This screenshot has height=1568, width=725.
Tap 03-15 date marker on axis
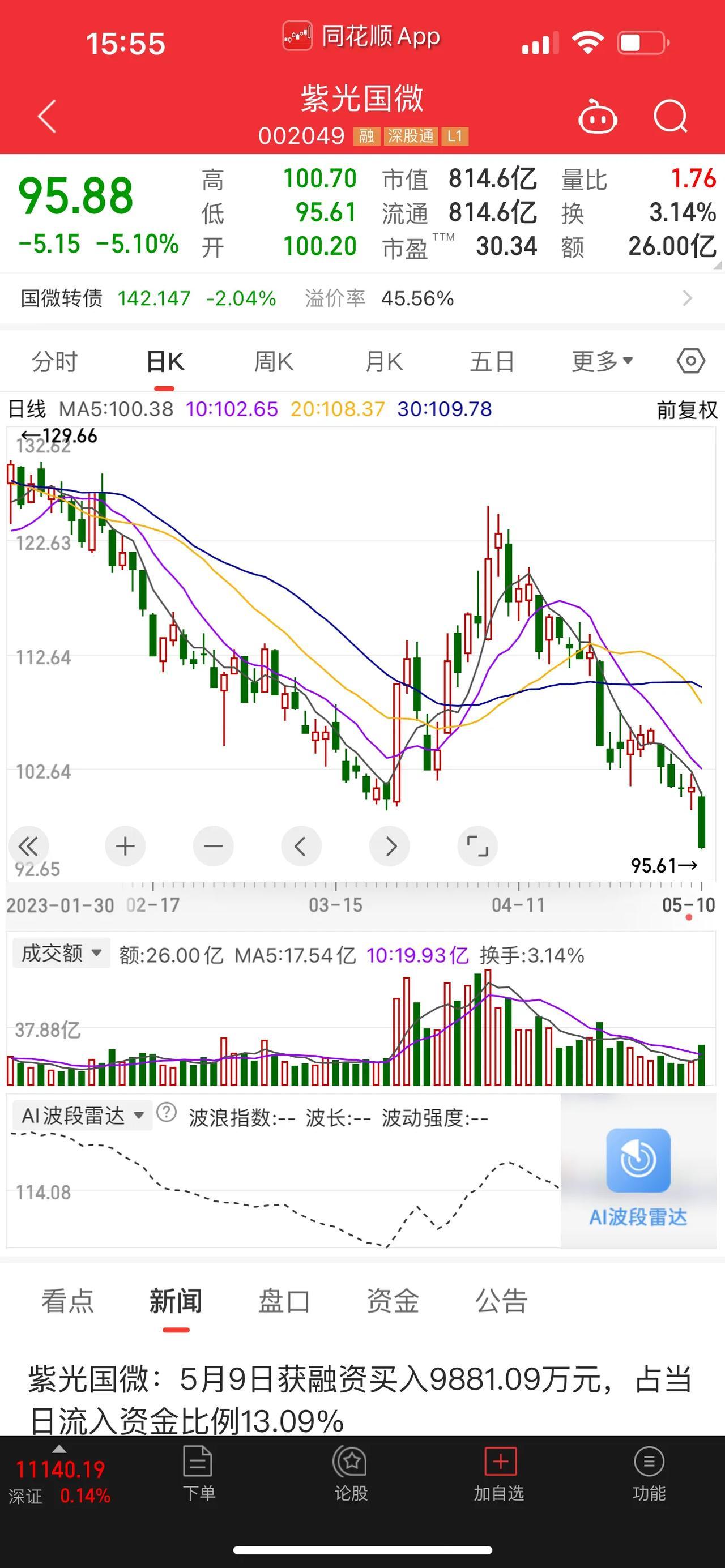335,904
